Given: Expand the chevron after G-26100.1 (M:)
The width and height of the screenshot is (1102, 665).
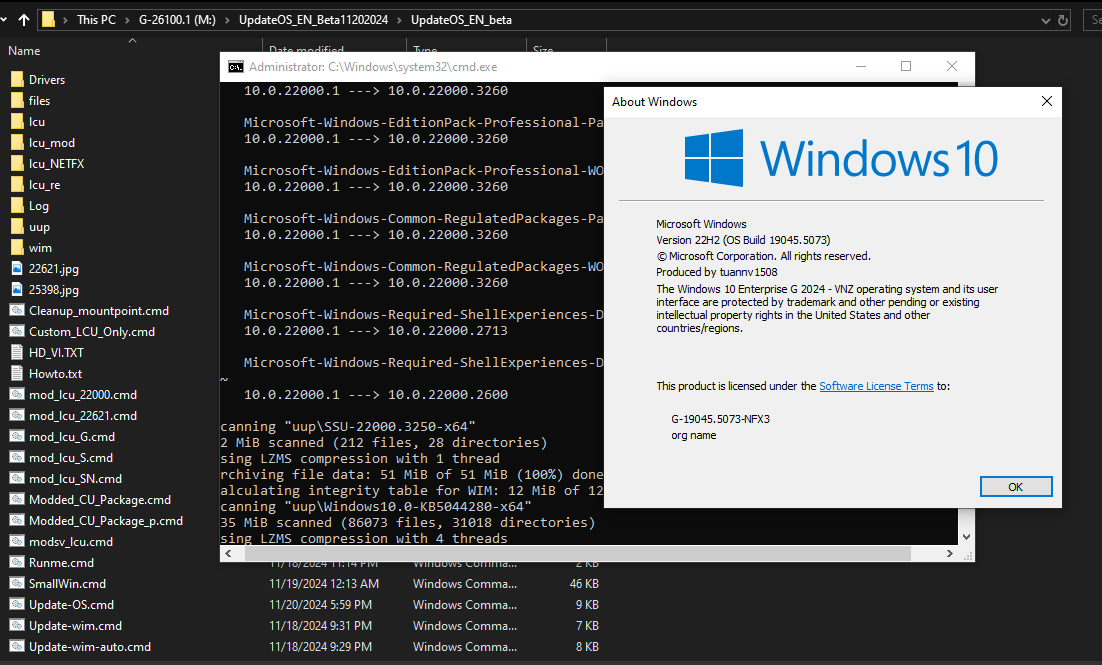Looking at the screenshot, I should point(227,20).
